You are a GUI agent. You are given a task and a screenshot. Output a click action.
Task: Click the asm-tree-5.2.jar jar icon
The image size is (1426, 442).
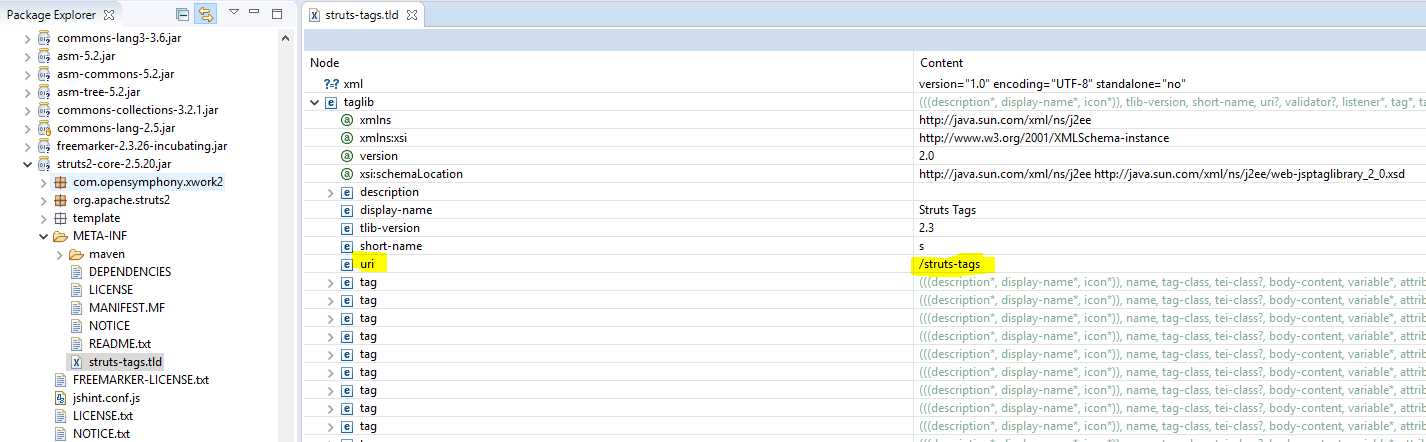(x=44, y=92)
